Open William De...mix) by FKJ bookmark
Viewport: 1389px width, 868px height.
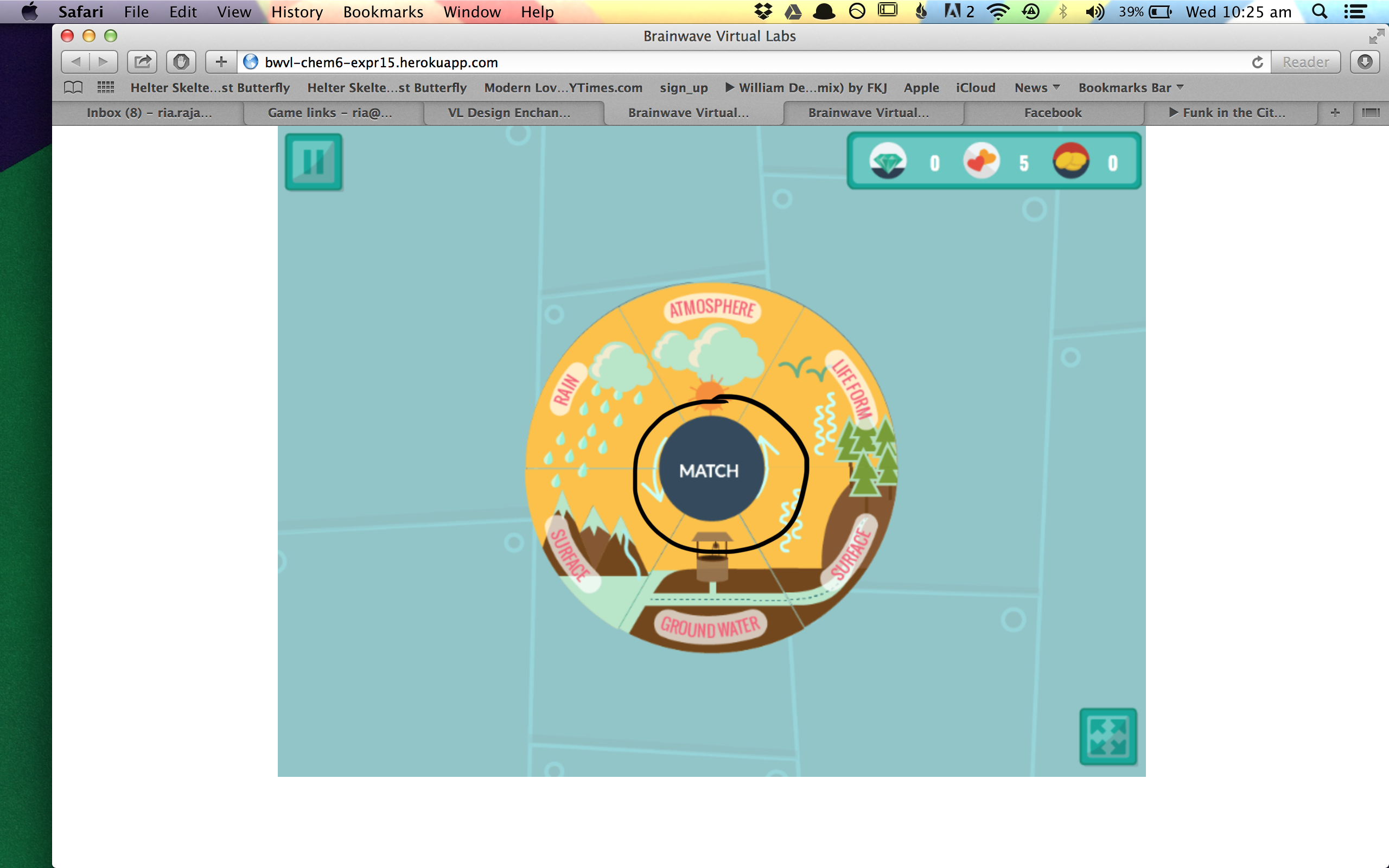point(806,88)
